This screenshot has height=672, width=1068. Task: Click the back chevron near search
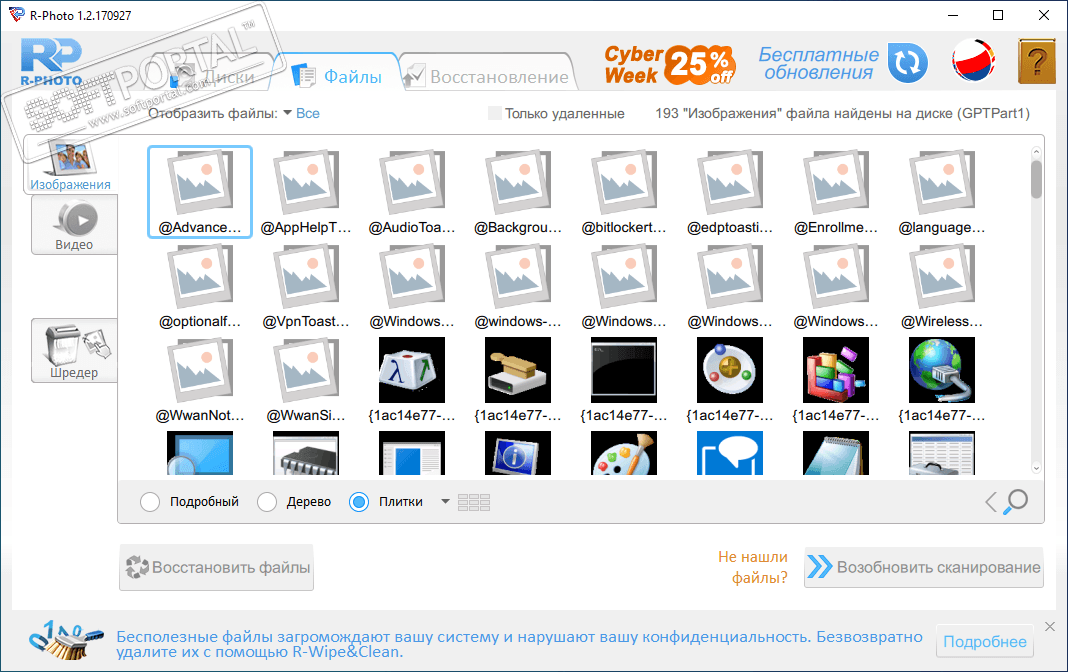click(991, 502)
